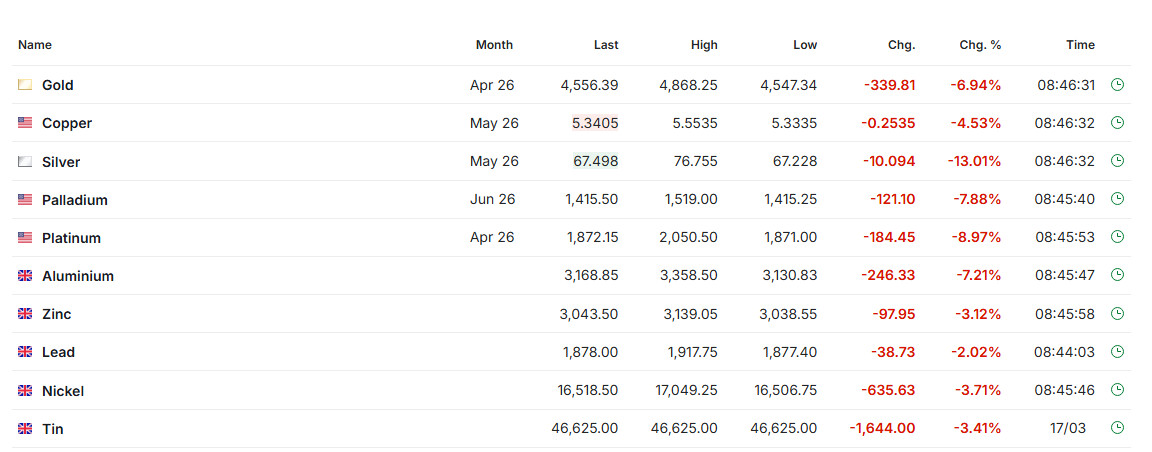Viewport: 1152px width, 452px height.
Task: Open the Silver commodity link
Action: (x=61, y=162)
